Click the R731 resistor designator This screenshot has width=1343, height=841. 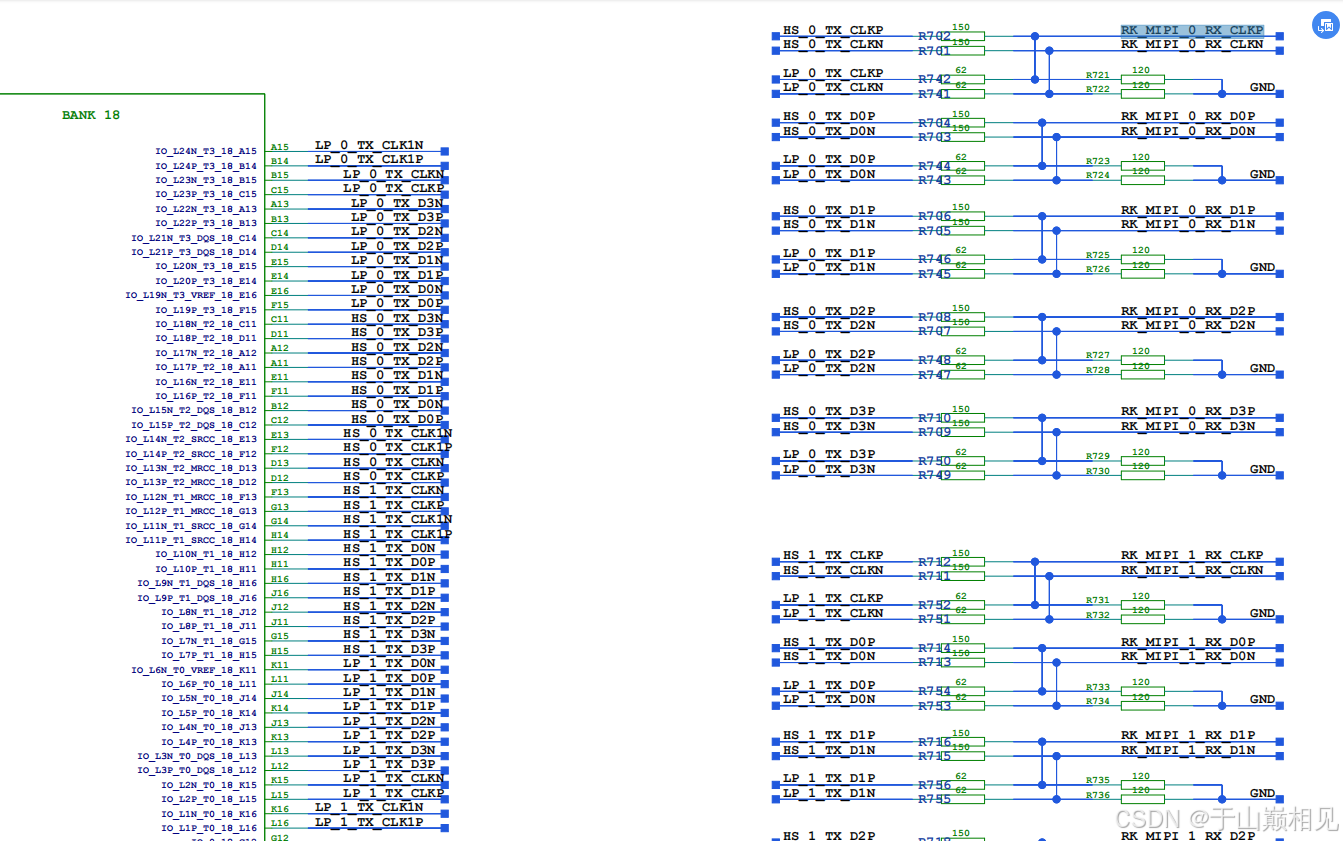click(x=1098, y=601)
